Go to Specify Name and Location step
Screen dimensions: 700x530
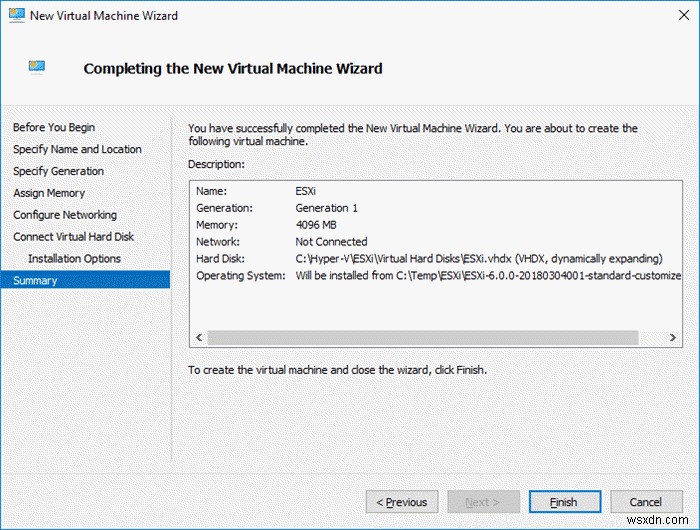[x=77, y=149]
